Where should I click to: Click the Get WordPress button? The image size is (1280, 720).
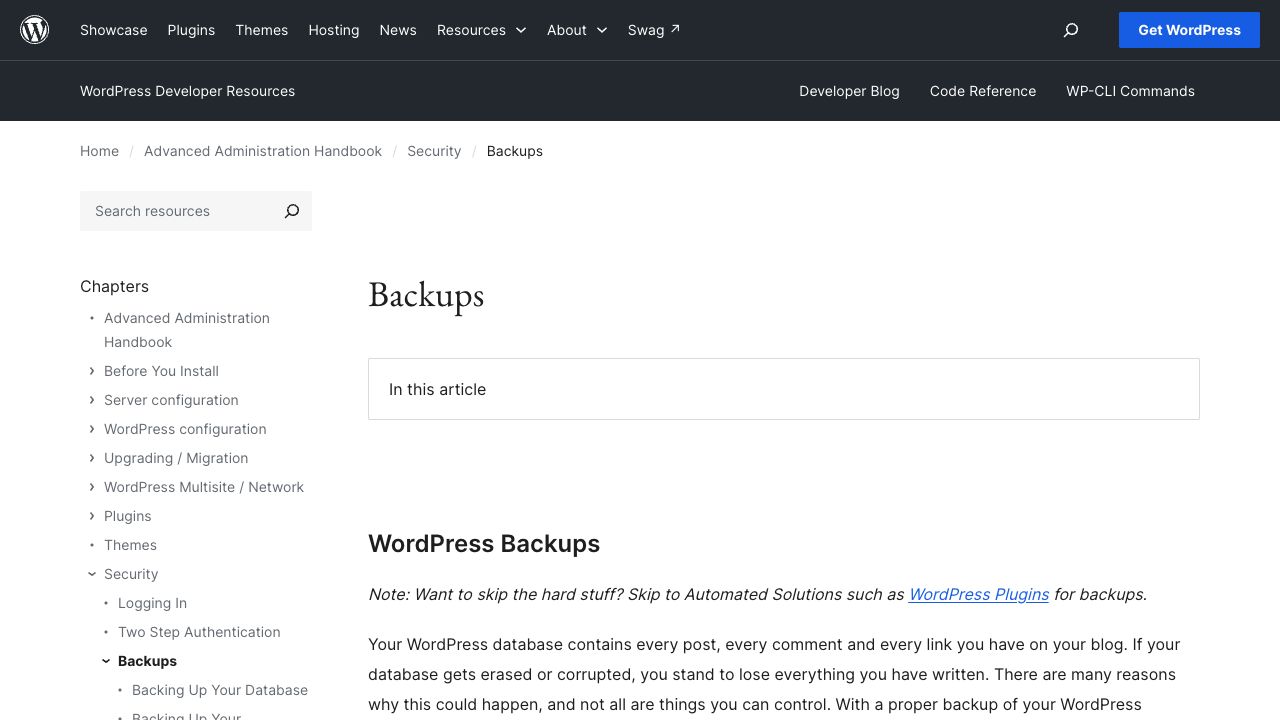1189,30
